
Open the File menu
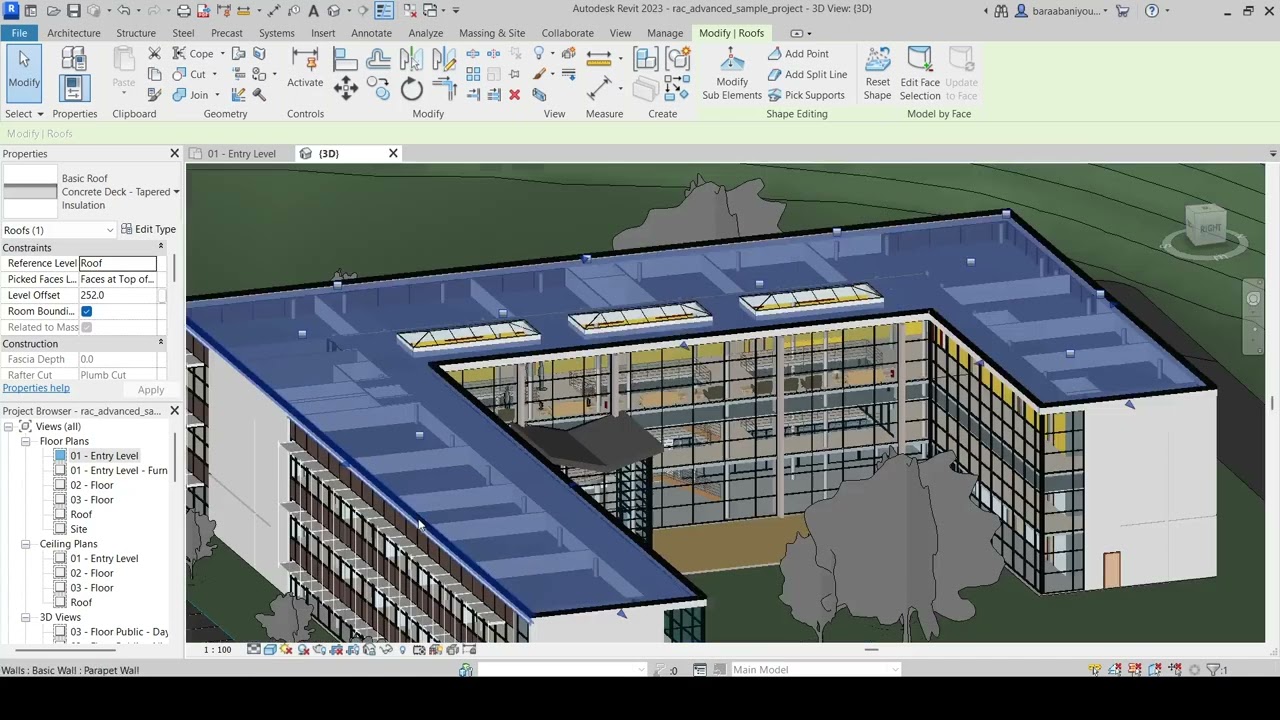coord(19,33)
